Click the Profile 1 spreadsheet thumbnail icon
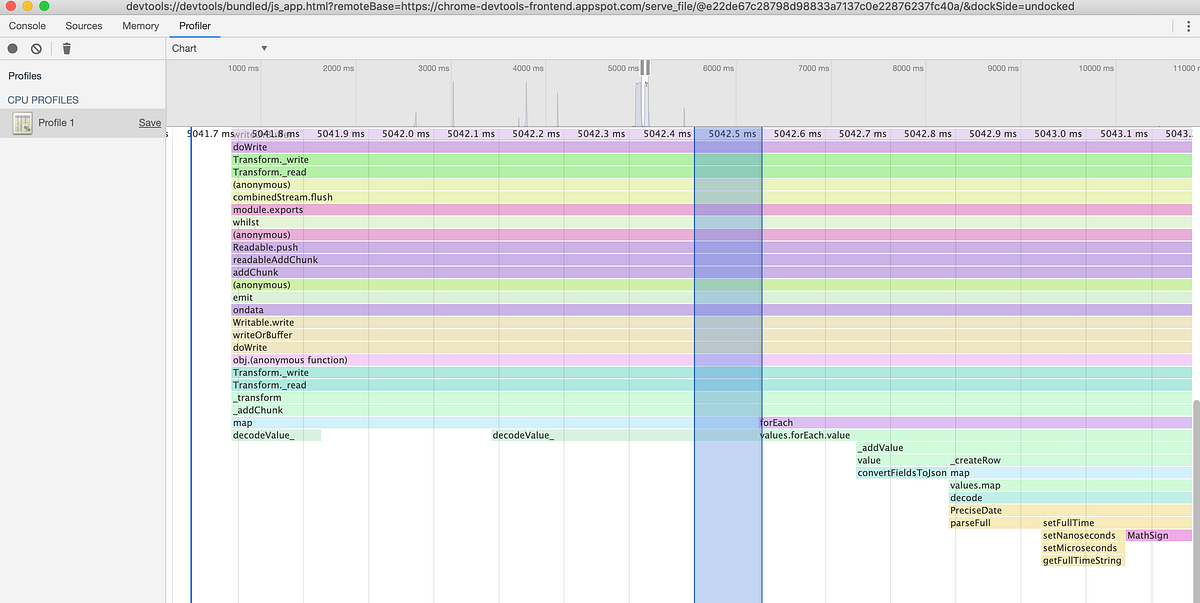Viewport: 1200px width, 603px height. point(22,122)
